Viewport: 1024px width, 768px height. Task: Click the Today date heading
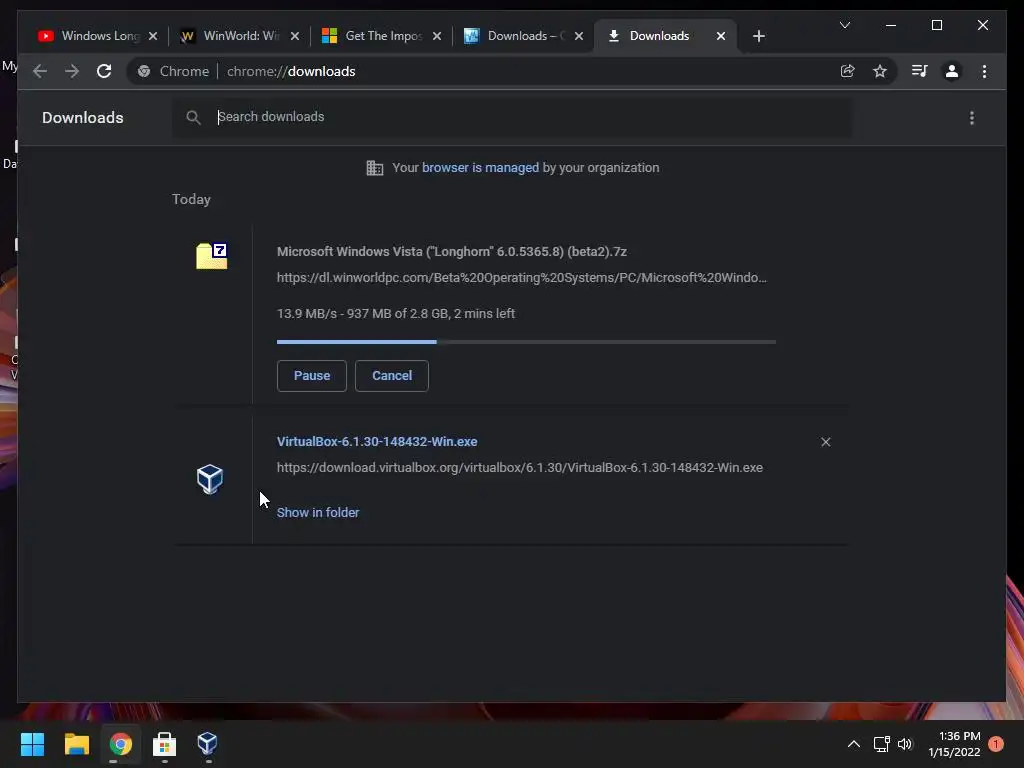click(x=191, y=199)
